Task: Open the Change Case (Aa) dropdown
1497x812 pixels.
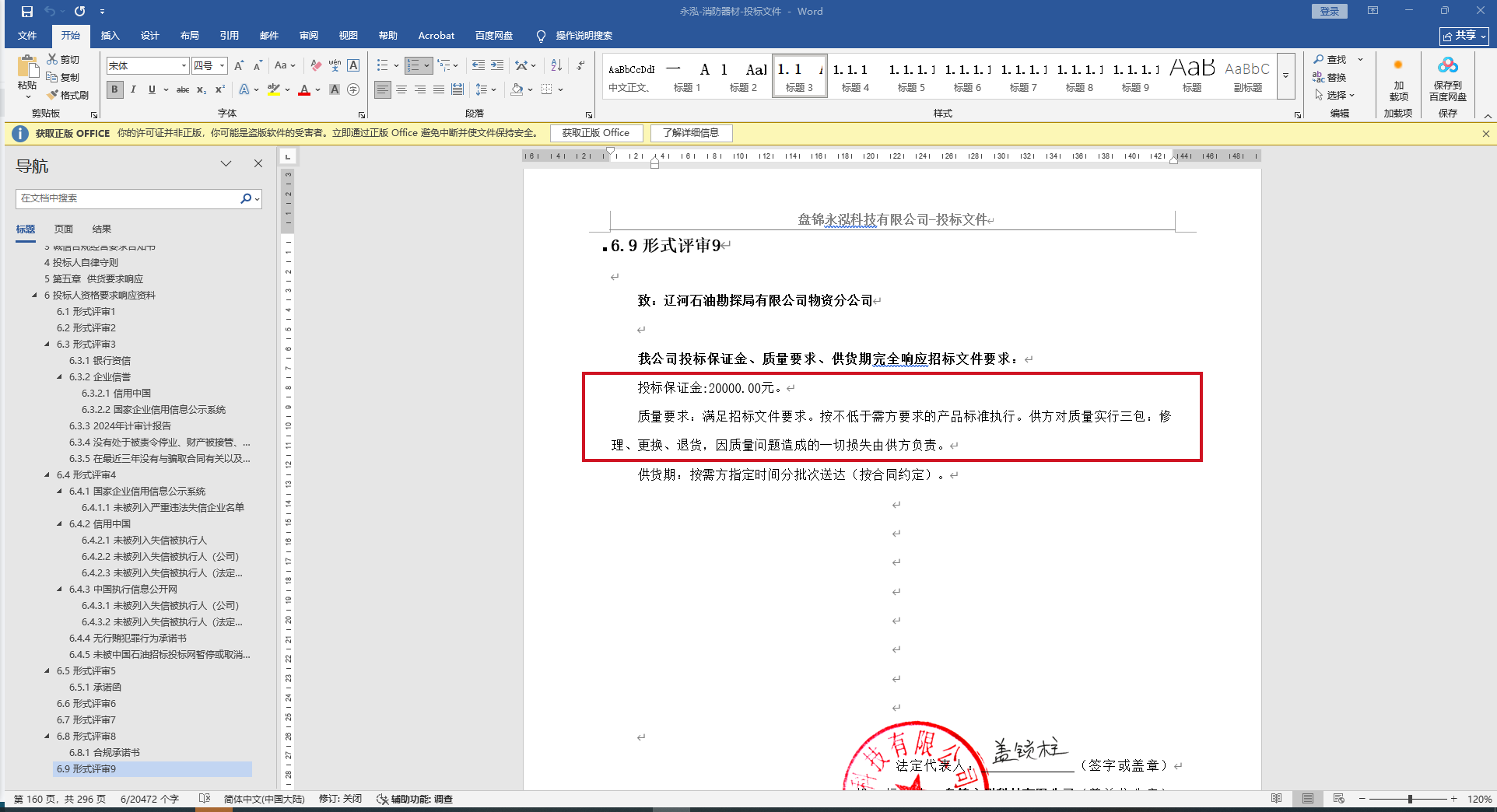Action: 285,65
